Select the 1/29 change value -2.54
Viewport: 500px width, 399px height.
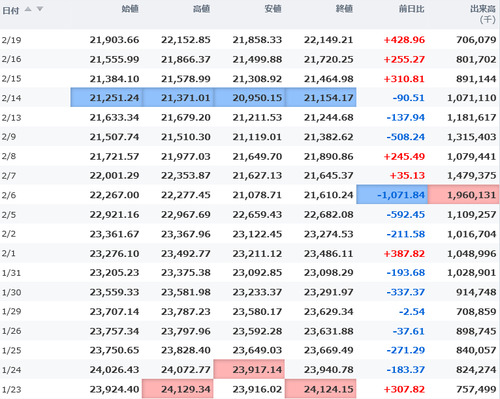point(412,311)
